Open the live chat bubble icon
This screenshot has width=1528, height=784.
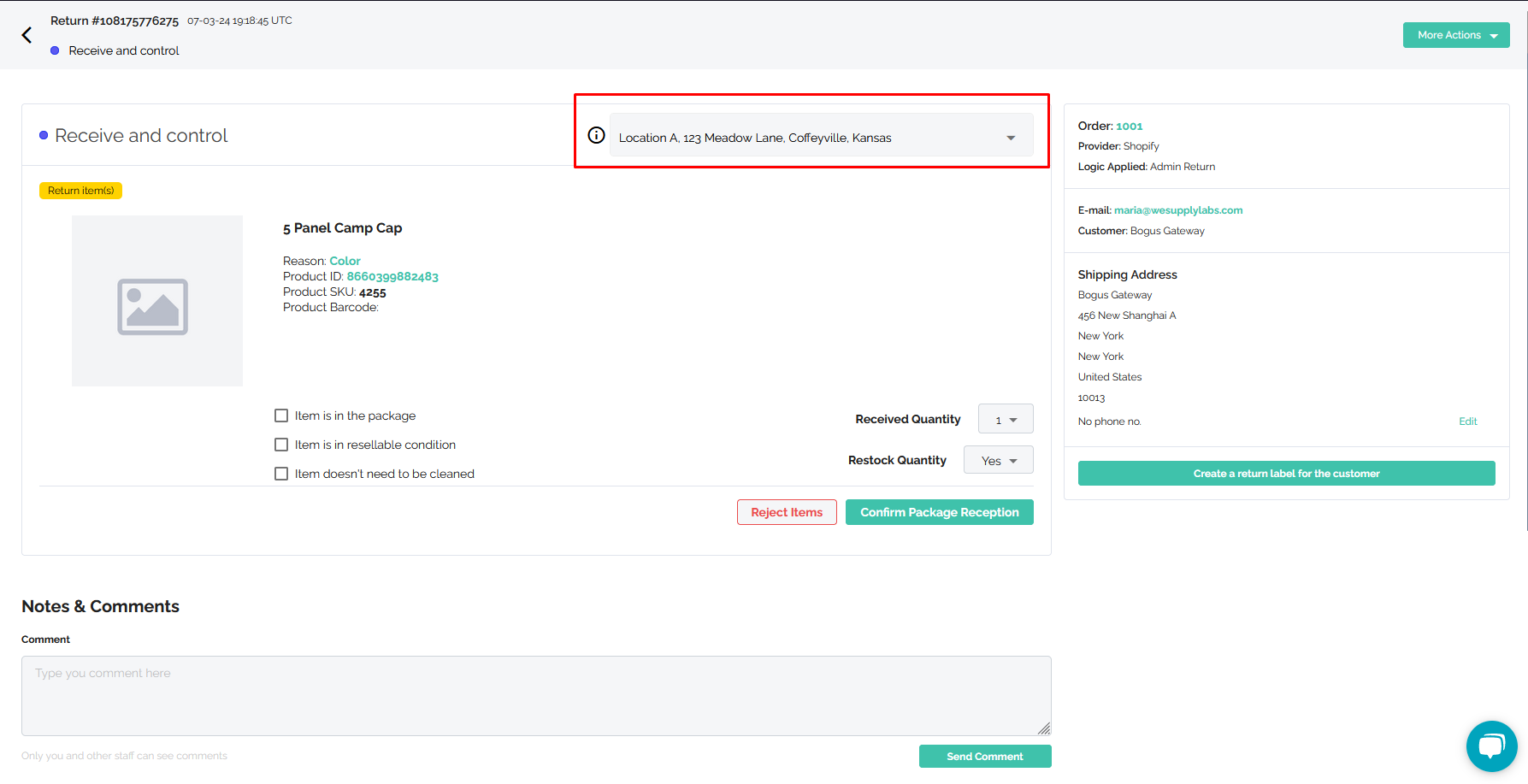[1491, 746]
